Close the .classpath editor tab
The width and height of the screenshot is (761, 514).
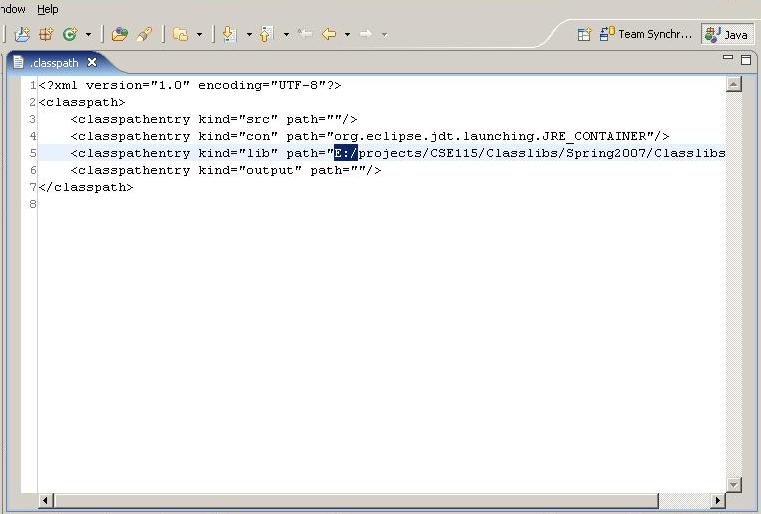(92, 62)
